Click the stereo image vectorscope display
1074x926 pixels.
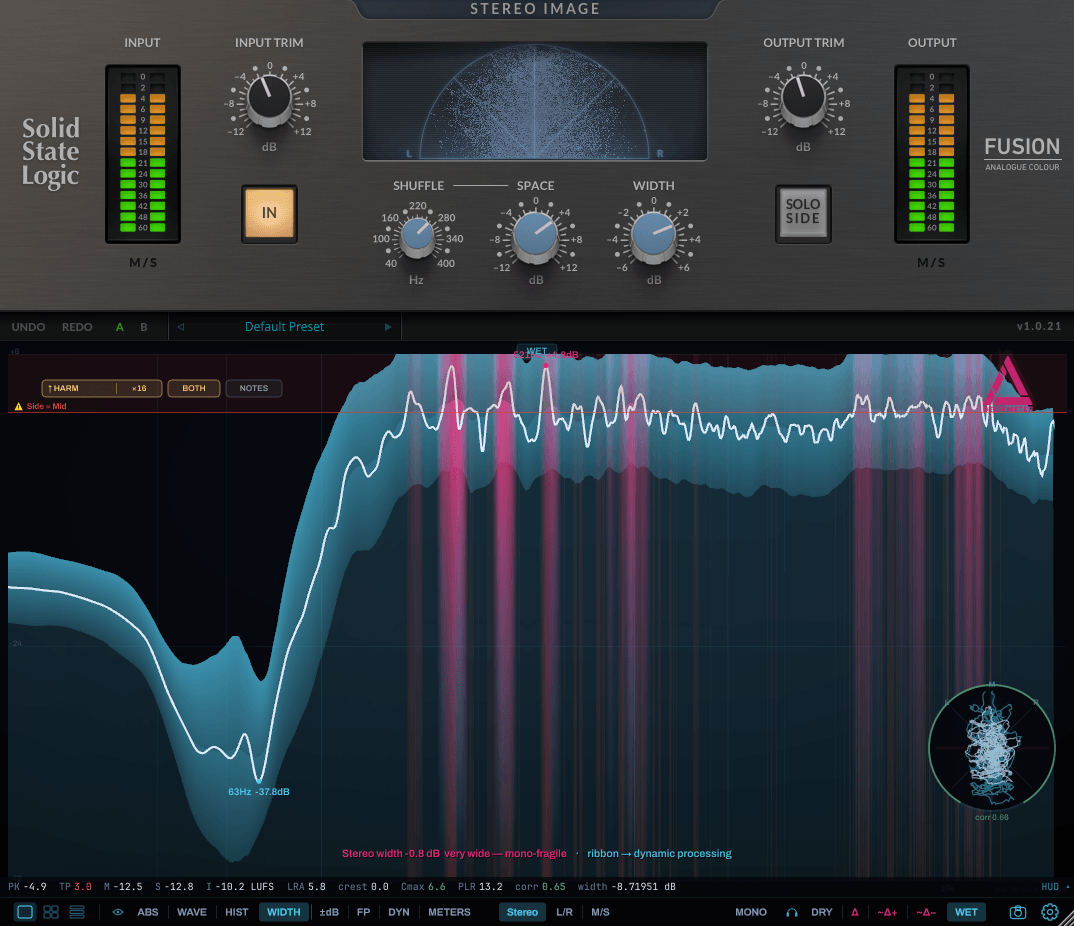coord(534,101)
